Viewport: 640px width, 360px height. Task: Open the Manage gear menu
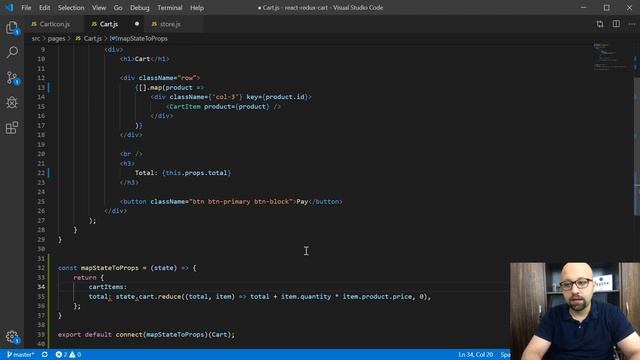click(x=12, y=337)
